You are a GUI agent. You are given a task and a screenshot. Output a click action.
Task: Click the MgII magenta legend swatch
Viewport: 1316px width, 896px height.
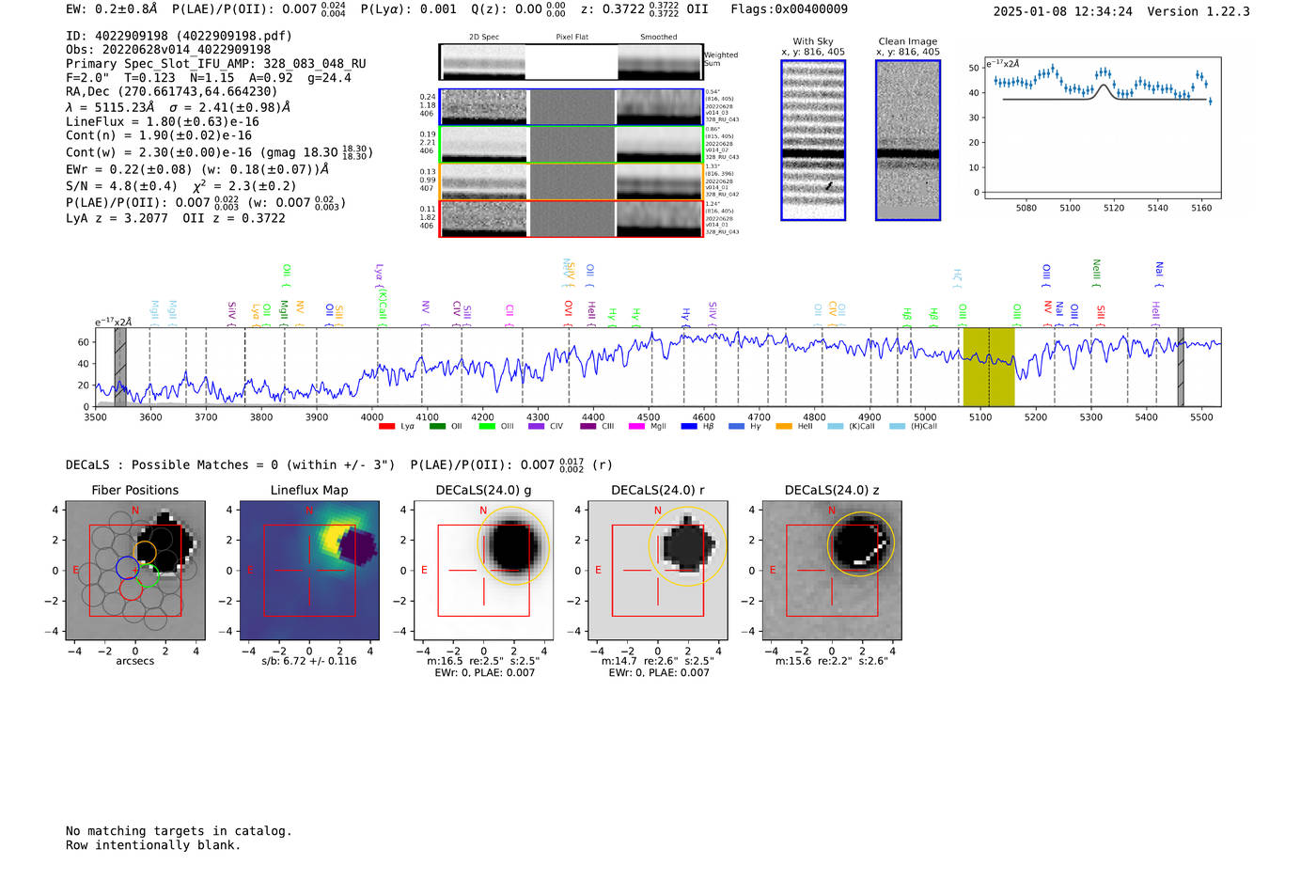[x=636, y=427]
